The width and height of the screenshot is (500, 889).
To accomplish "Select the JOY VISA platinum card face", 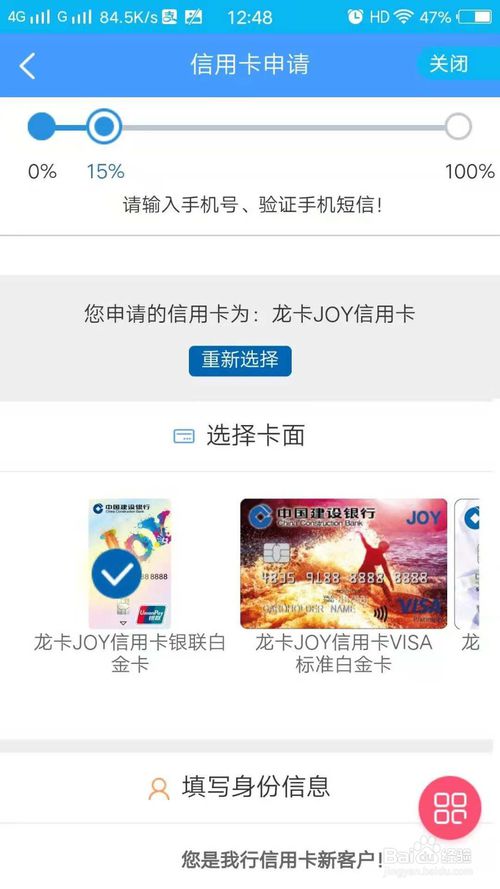I will 344,564.
